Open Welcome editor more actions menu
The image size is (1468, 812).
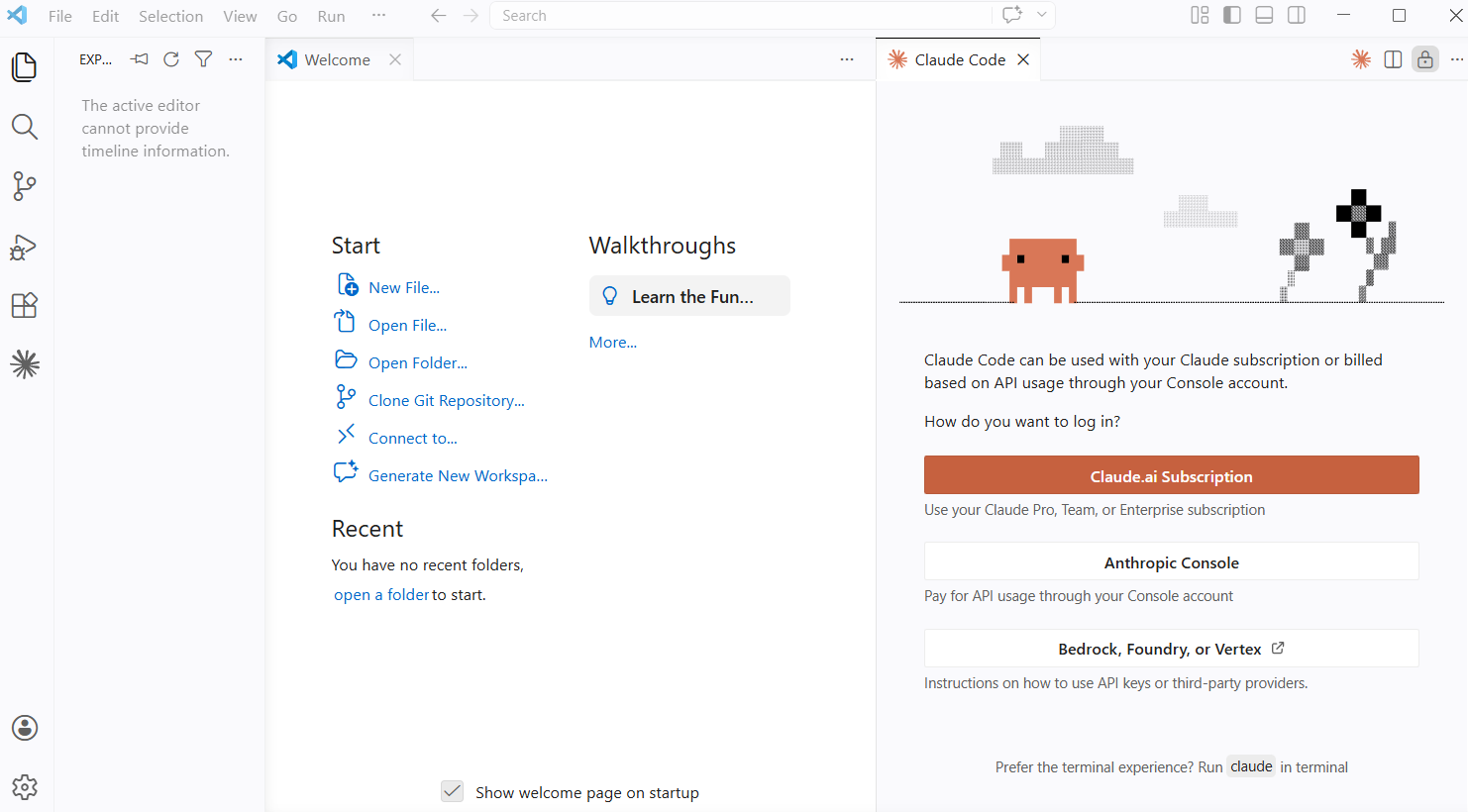(x=847, y=59)
